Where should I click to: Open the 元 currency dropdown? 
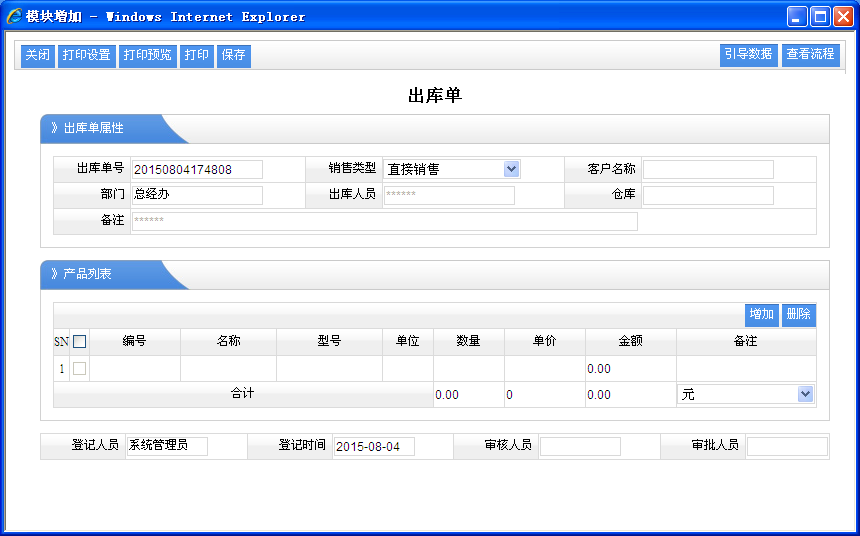(x=805, y=395)
